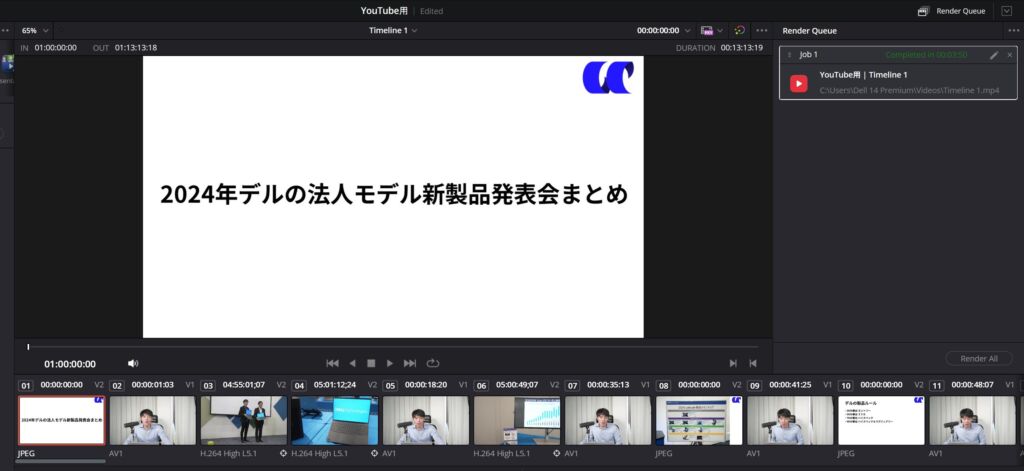This screenshot has width=1024, height=471.
Task: Click the Render All button
Action: (978, 359)
